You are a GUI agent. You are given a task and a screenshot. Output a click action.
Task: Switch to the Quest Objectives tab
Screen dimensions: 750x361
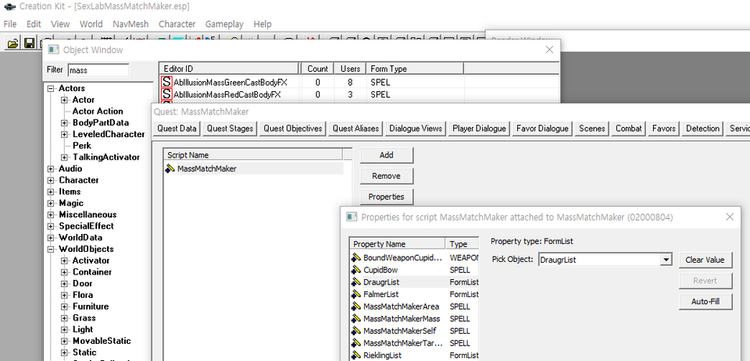(293, 128)
